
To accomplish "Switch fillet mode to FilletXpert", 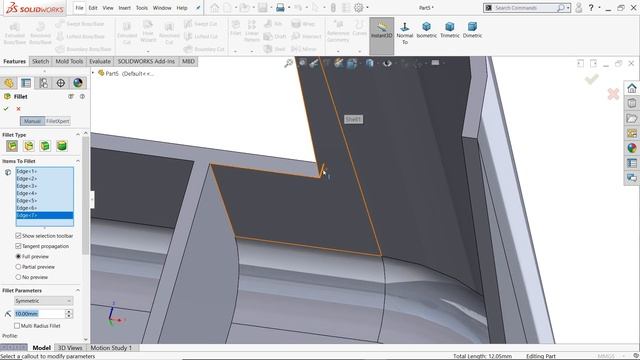I will [x=58, y=121].
